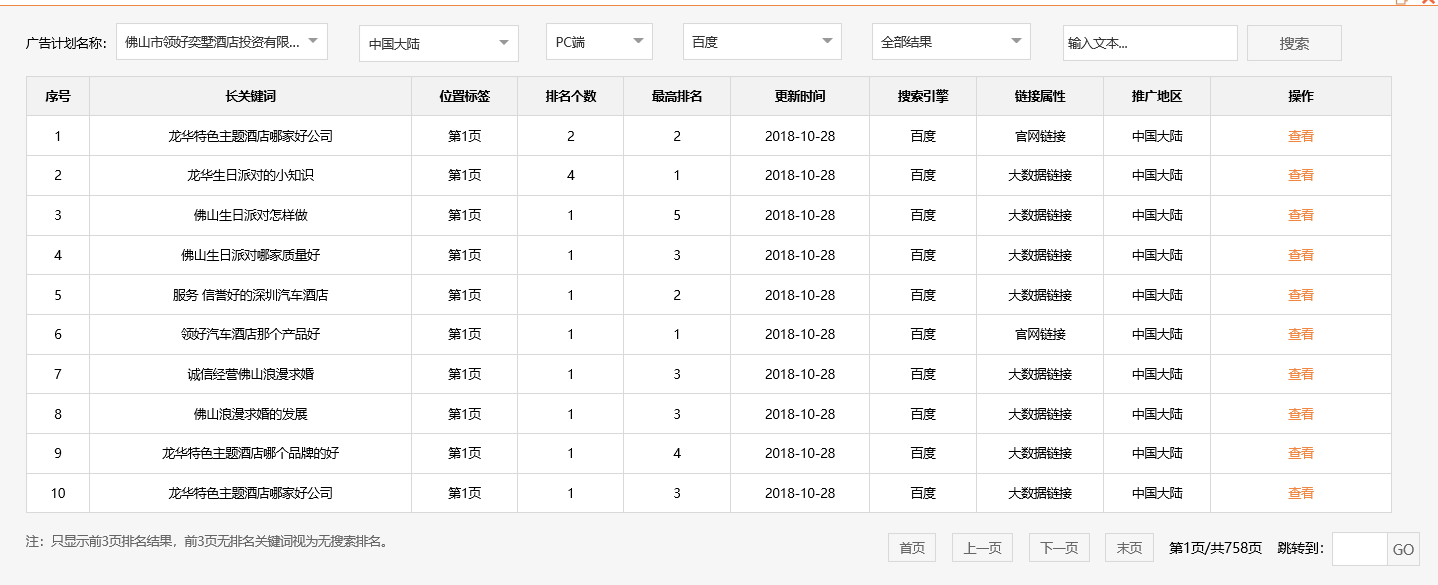The height and width of the screenshot is (585, 1438).
Task: View details for 佛山生日派对怎样做 row
Action: tap(1300, 215)
